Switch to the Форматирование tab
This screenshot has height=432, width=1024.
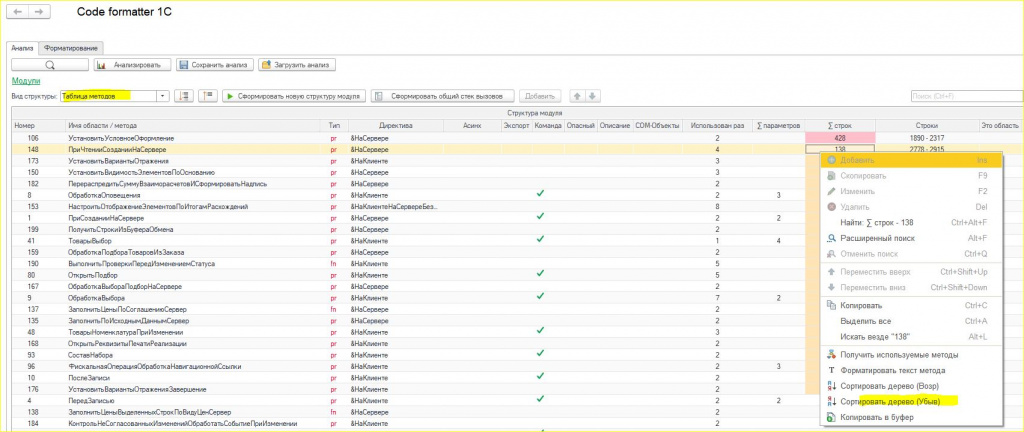(71, 48)
